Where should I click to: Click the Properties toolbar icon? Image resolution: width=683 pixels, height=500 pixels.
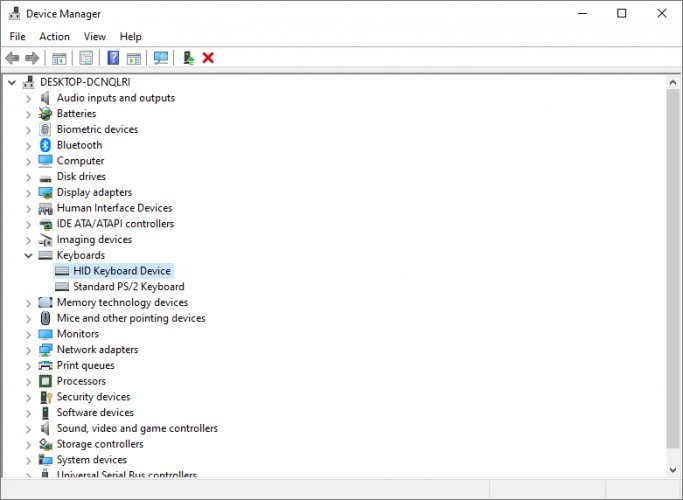[x=86, y=58]
